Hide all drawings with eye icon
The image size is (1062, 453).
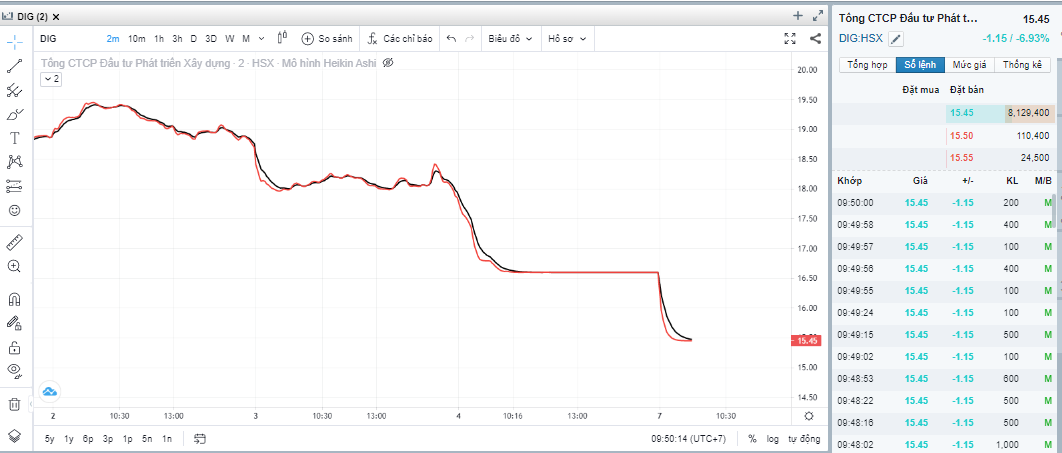coord(15,371)
